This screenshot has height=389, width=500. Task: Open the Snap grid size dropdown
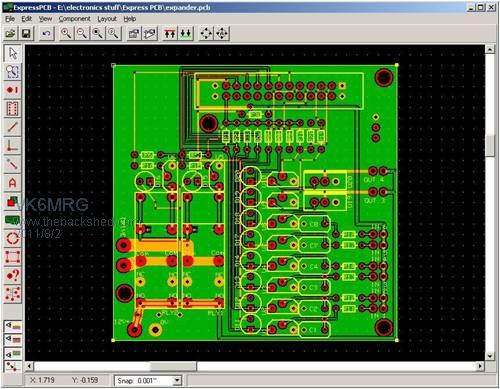point(177,380)
